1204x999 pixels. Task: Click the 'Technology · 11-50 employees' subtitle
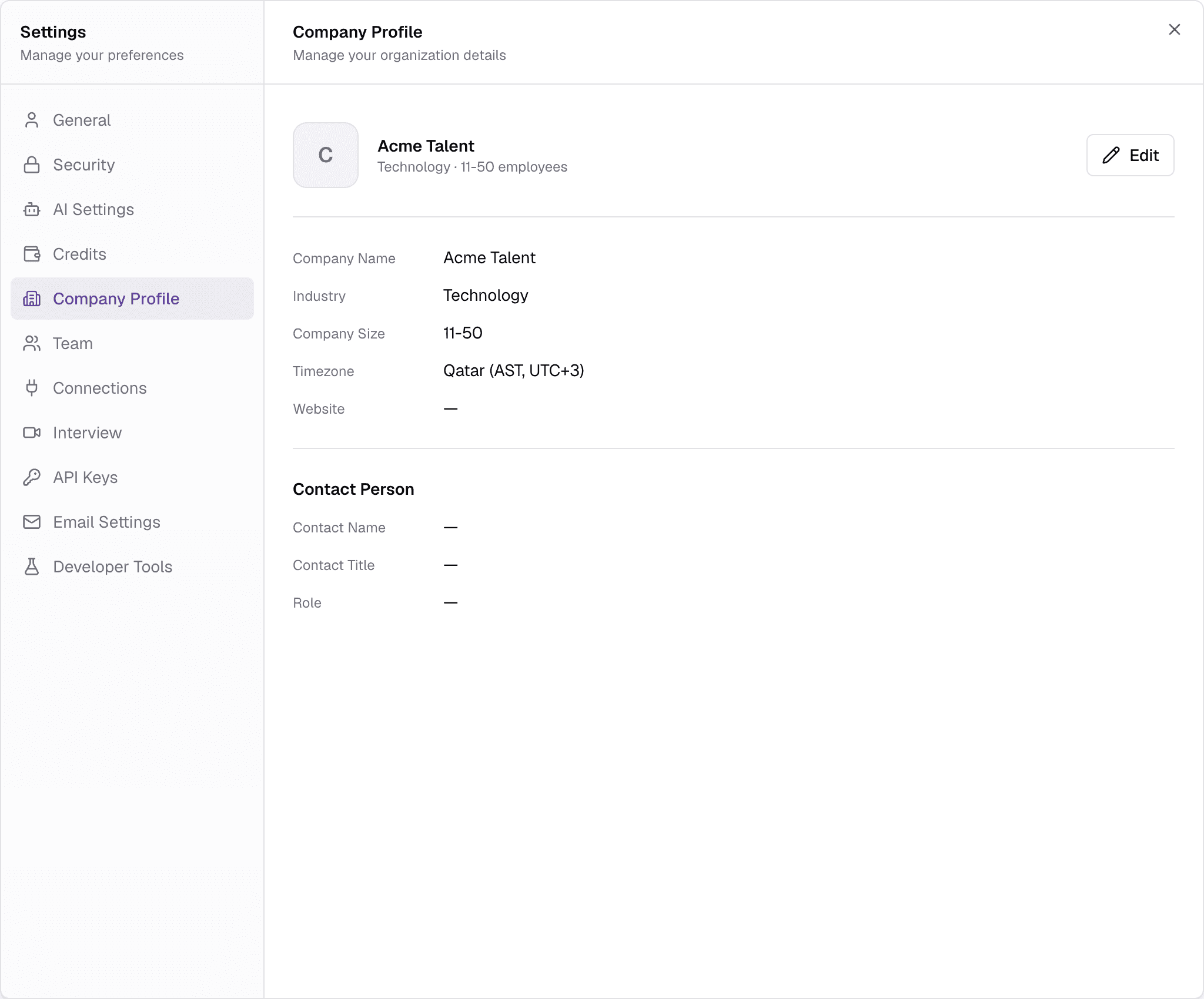click(x=472, y=167)
